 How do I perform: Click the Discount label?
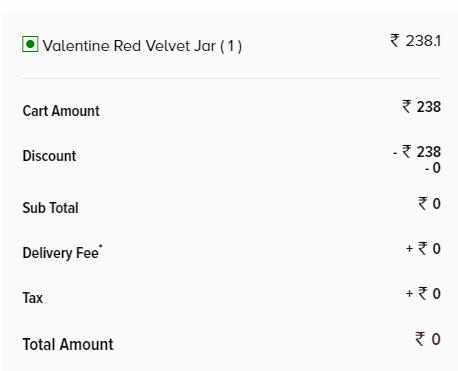(49, 156)
